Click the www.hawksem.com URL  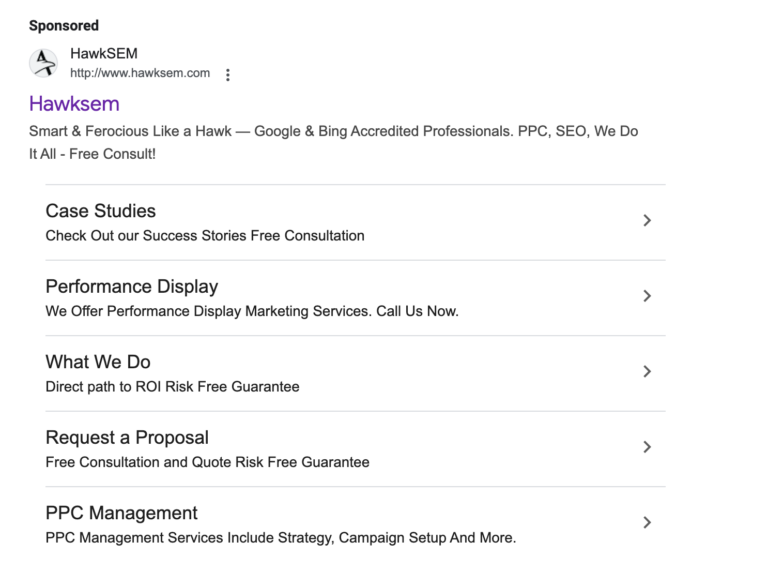140,73
